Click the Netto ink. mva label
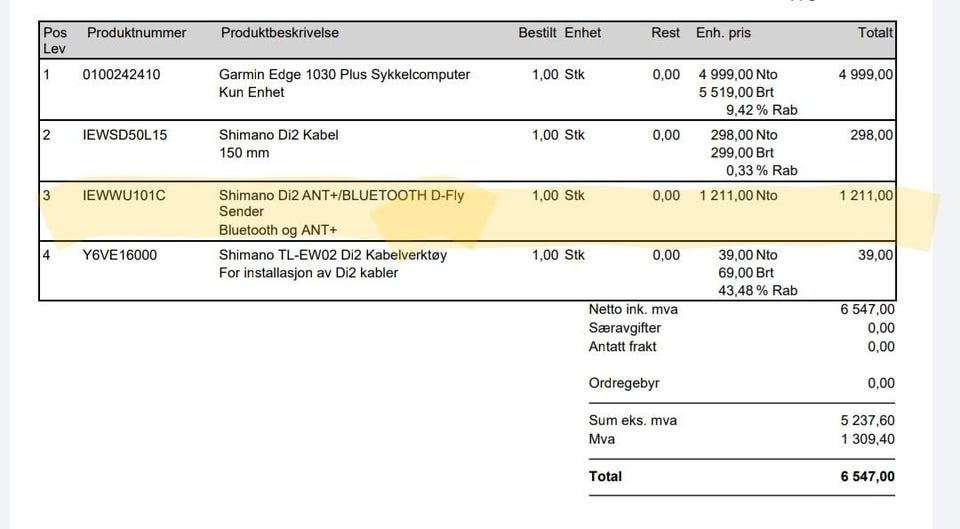The image size is (960, 529). [633, 310]
